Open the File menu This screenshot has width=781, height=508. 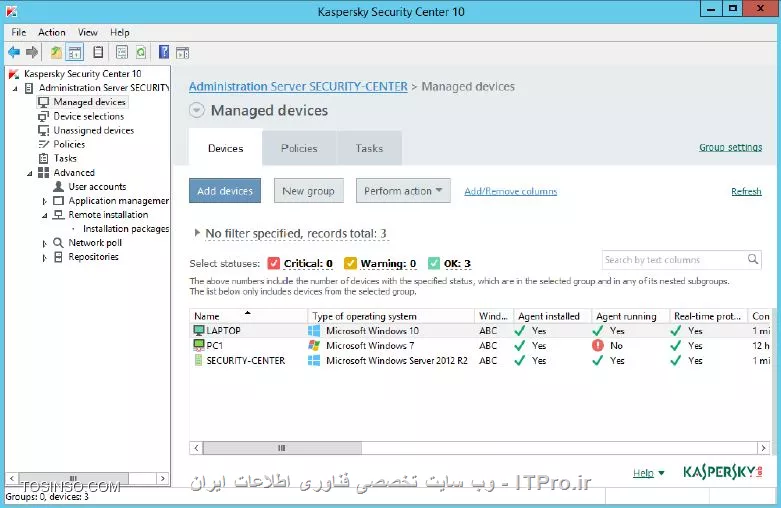pyautogui.click(x=19, y=32)
